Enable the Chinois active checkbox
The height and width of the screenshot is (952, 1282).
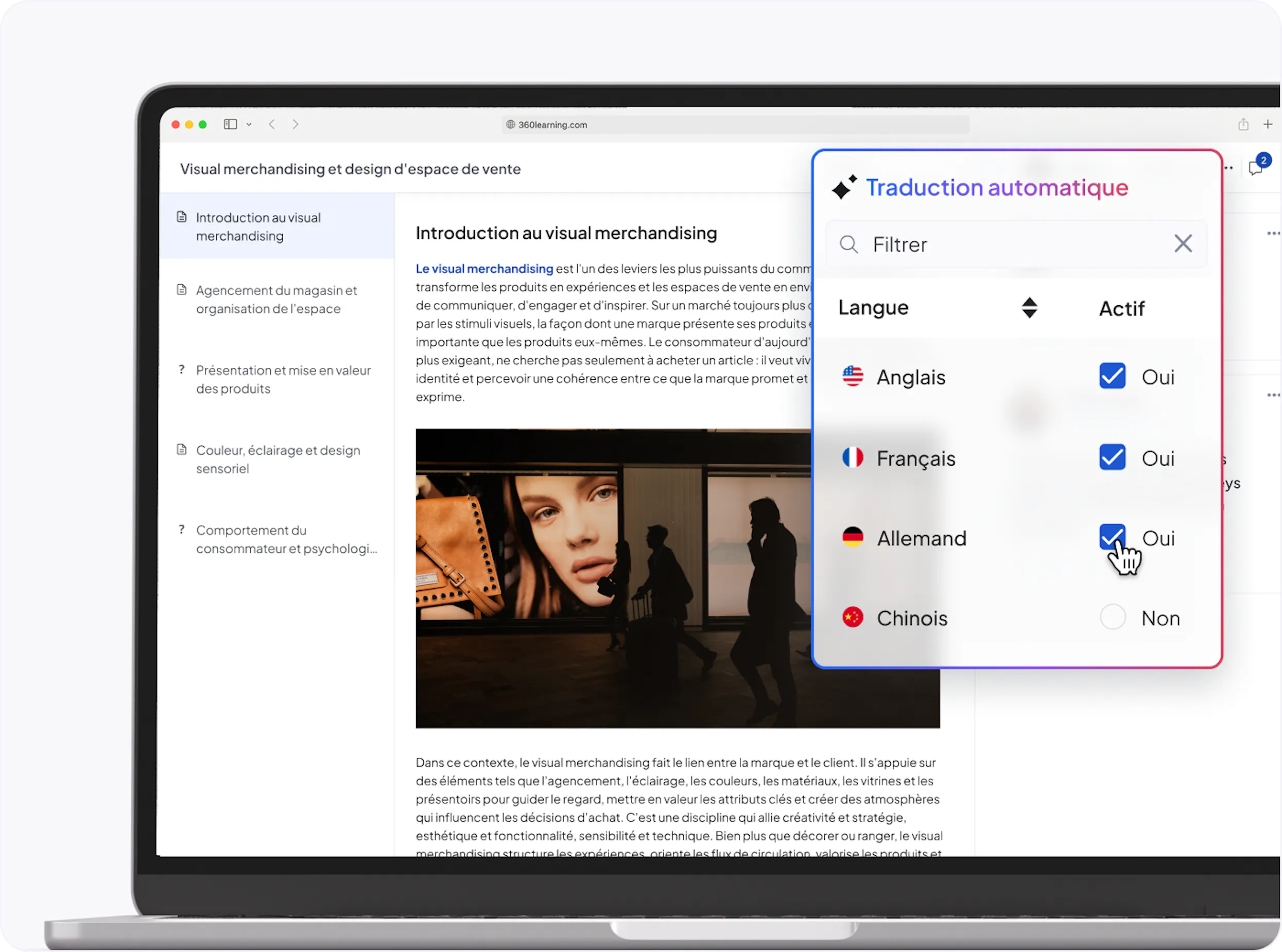(1113, 617)
